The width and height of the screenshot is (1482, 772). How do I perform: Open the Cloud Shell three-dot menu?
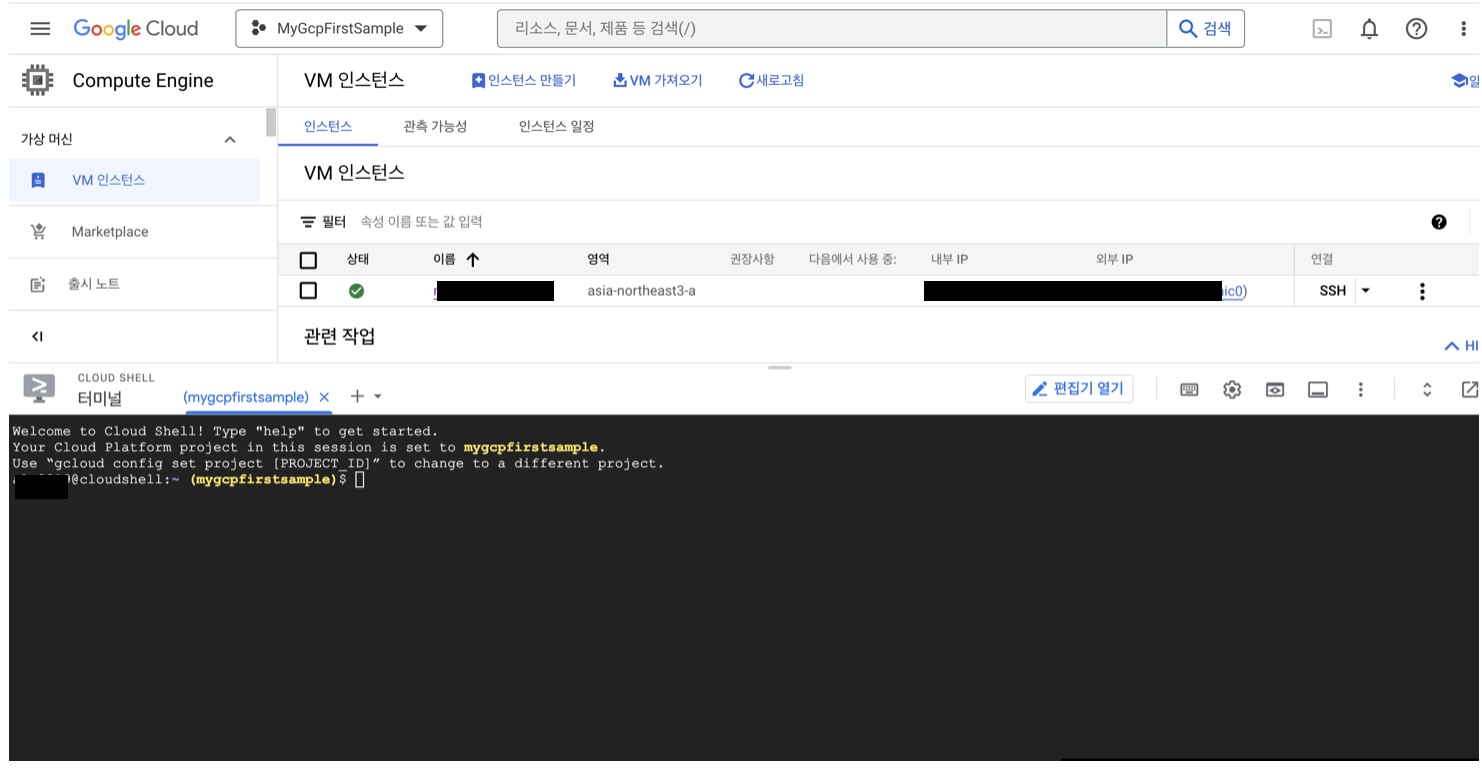(x=1360, y=390)
